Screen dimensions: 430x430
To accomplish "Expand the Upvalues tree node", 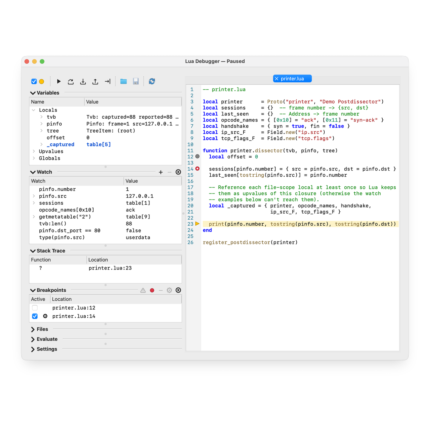I will (x=34, y=151).
